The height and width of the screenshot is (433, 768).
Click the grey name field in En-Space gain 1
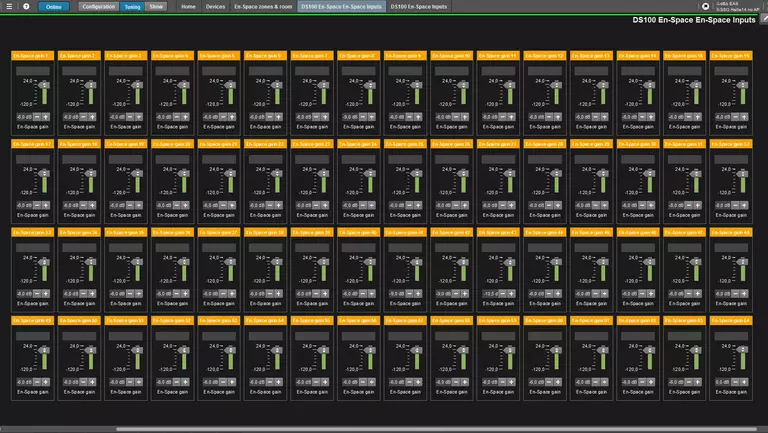point(33,71)
